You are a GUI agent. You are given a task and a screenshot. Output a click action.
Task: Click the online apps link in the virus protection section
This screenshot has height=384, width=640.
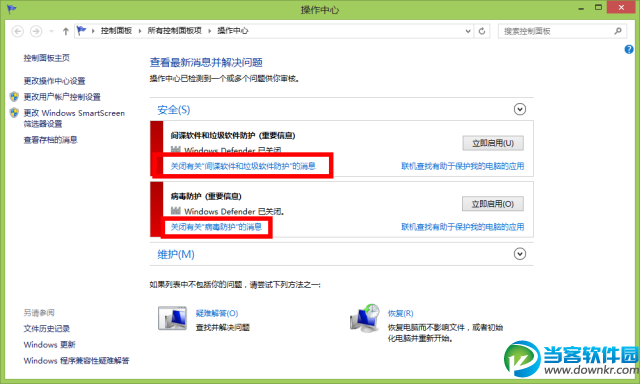tap(463, 227)
